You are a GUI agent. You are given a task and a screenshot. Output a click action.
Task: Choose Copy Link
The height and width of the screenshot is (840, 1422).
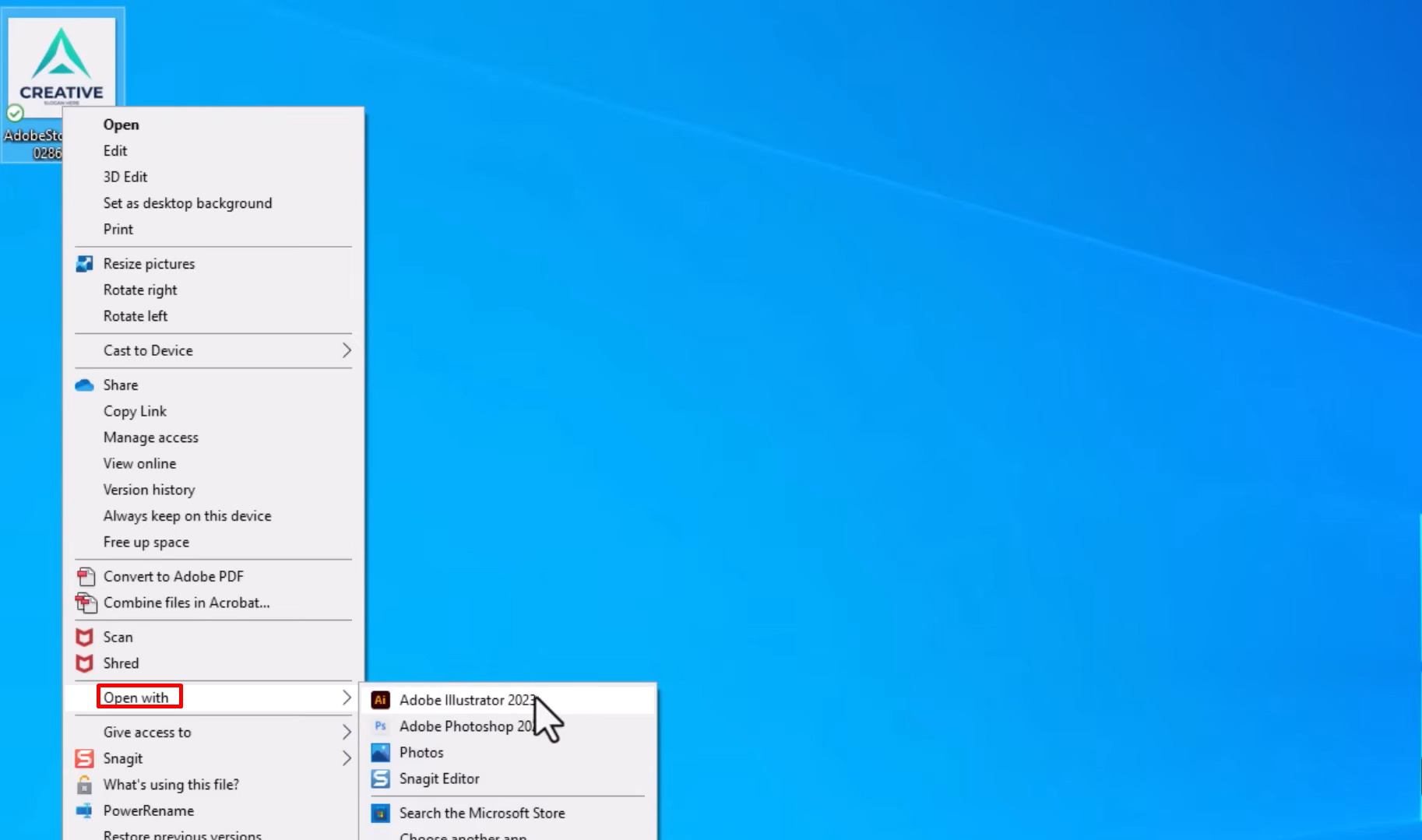coord(135,411)
